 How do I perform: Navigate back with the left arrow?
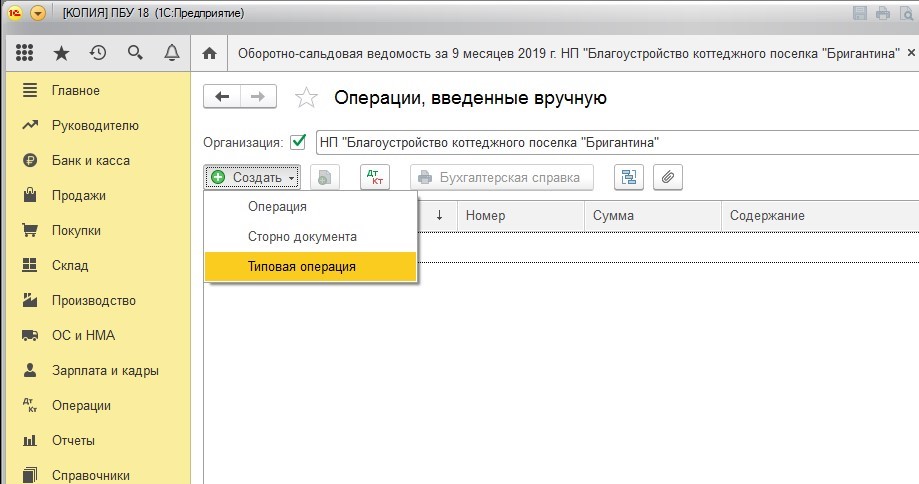click(x=222, y=97)
